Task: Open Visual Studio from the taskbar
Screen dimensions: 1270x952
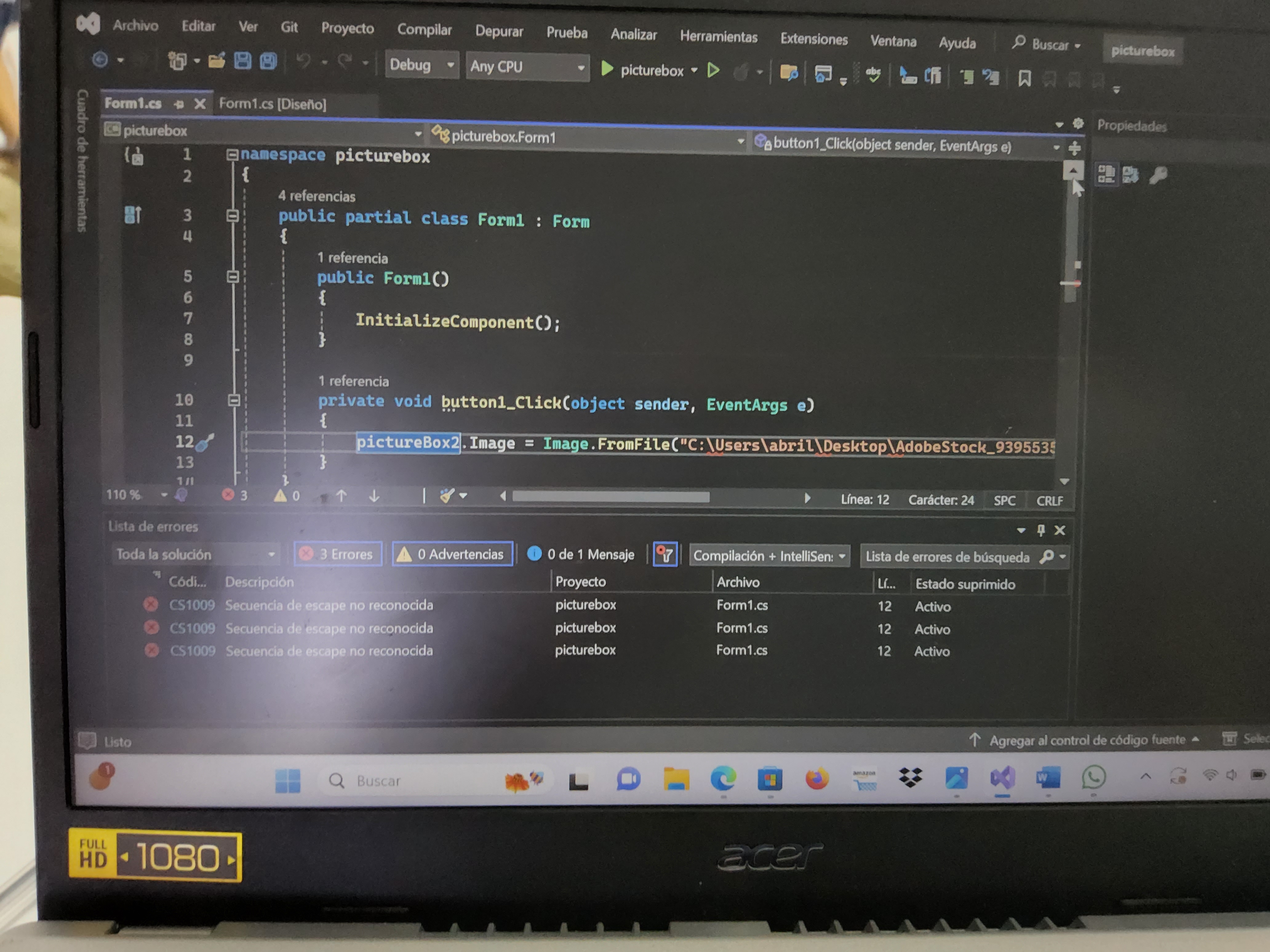Action: (x=1002, y=778)
